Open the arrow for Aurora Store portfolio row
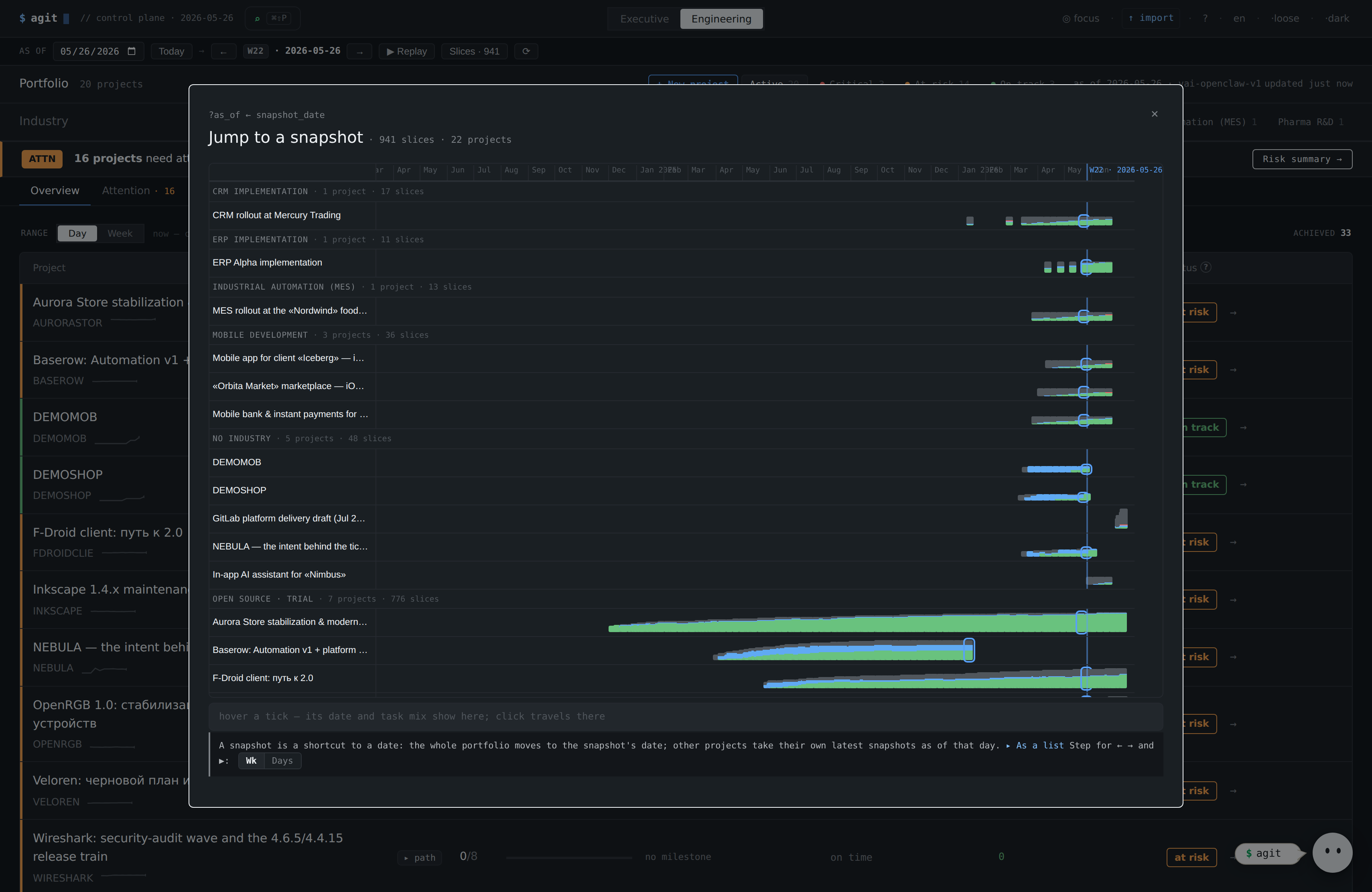This screenshot has width=1372, height=892. [x=1233, y=312]
